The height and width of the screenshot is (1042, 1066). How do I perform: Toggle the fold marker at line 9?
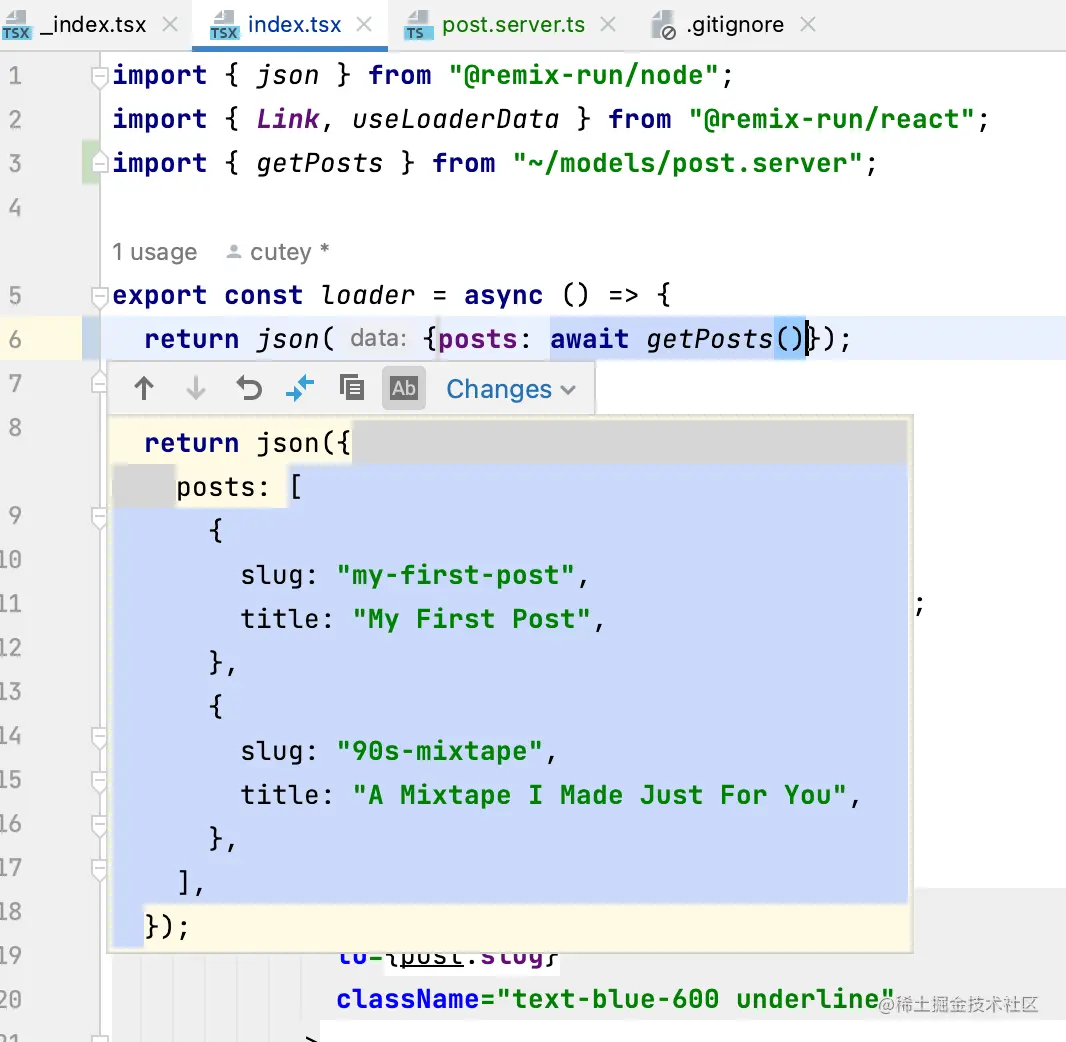click(x=99, y=517)
